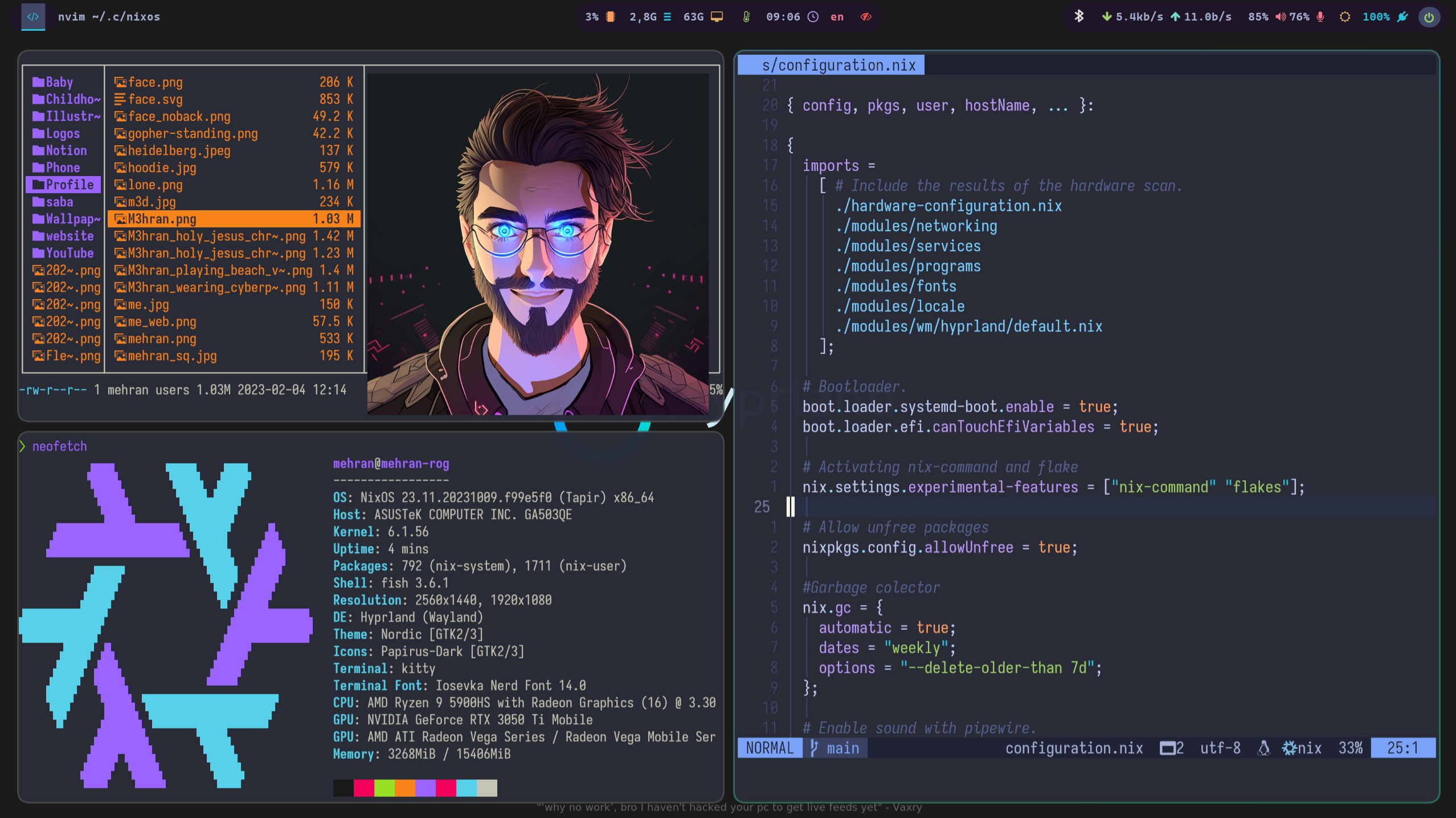Click the CPU usage chip icon
This screenshot has height=818, width=1456.
click(611, 17)
